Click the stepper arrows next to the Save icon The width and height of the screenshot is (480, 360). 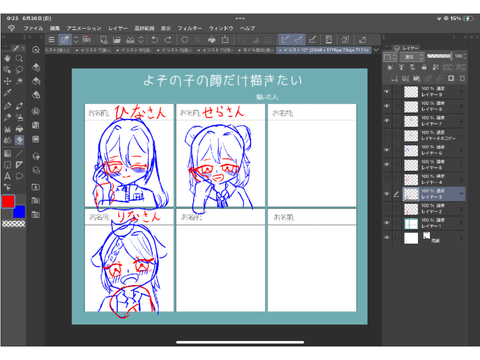(141, 40)
